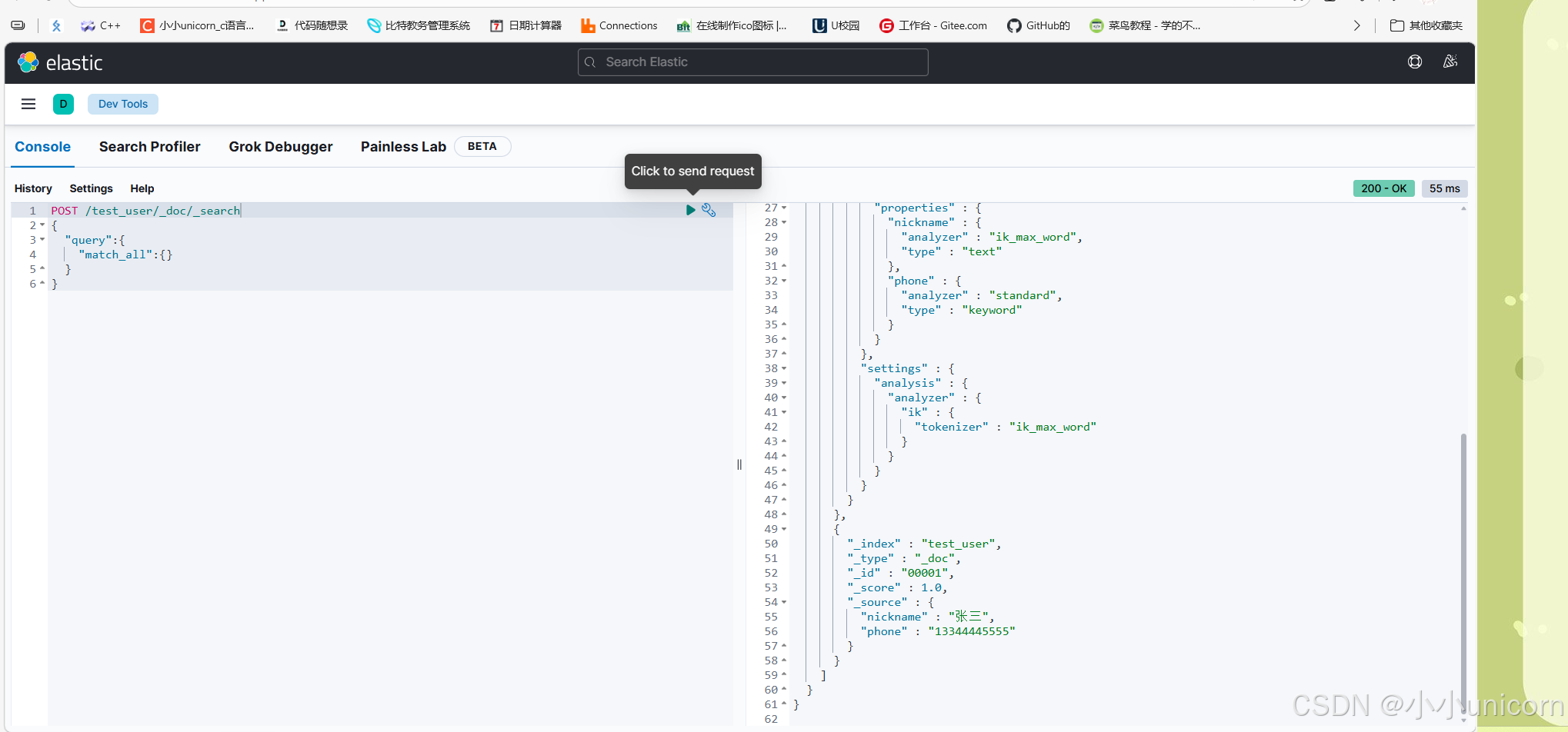Switch to the Grok Debugger tab
The image size is (1568, 732).
(x=281, y=147)
